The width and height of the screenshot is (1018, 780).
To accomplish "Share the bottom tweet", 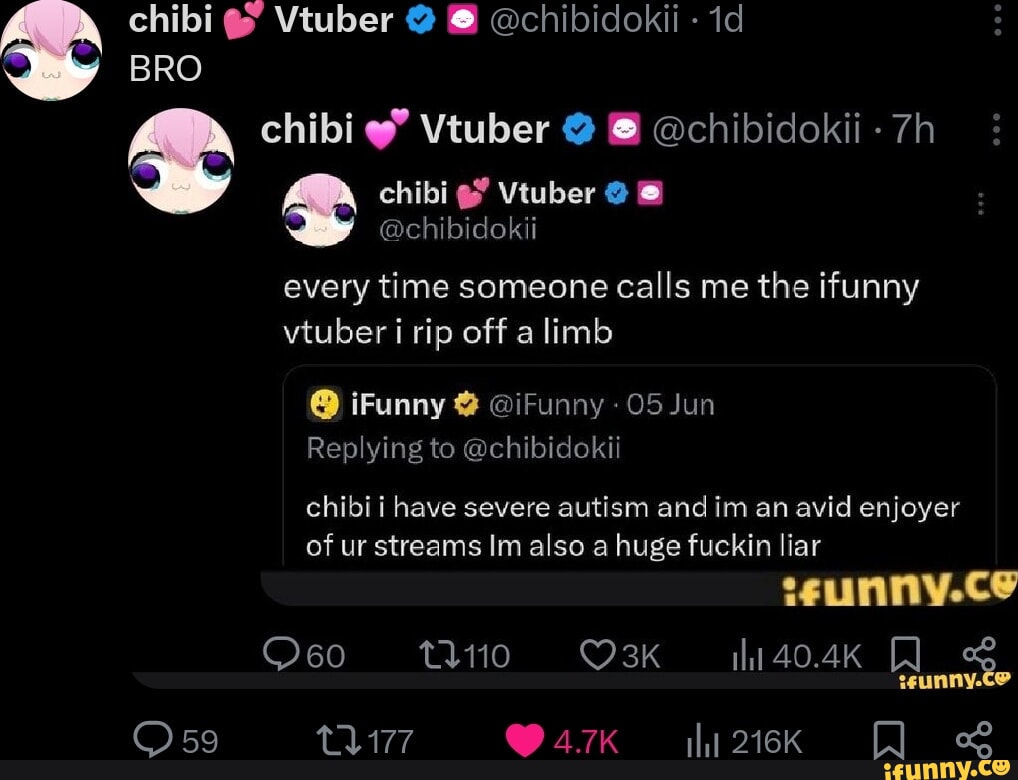I will tap(975, 740).
